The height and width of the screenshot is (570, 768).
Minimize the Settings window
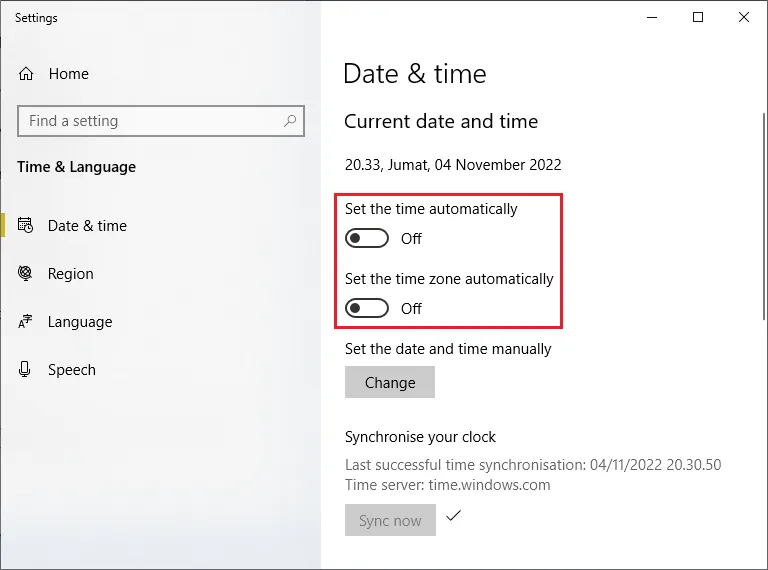(x=652, y=18)
